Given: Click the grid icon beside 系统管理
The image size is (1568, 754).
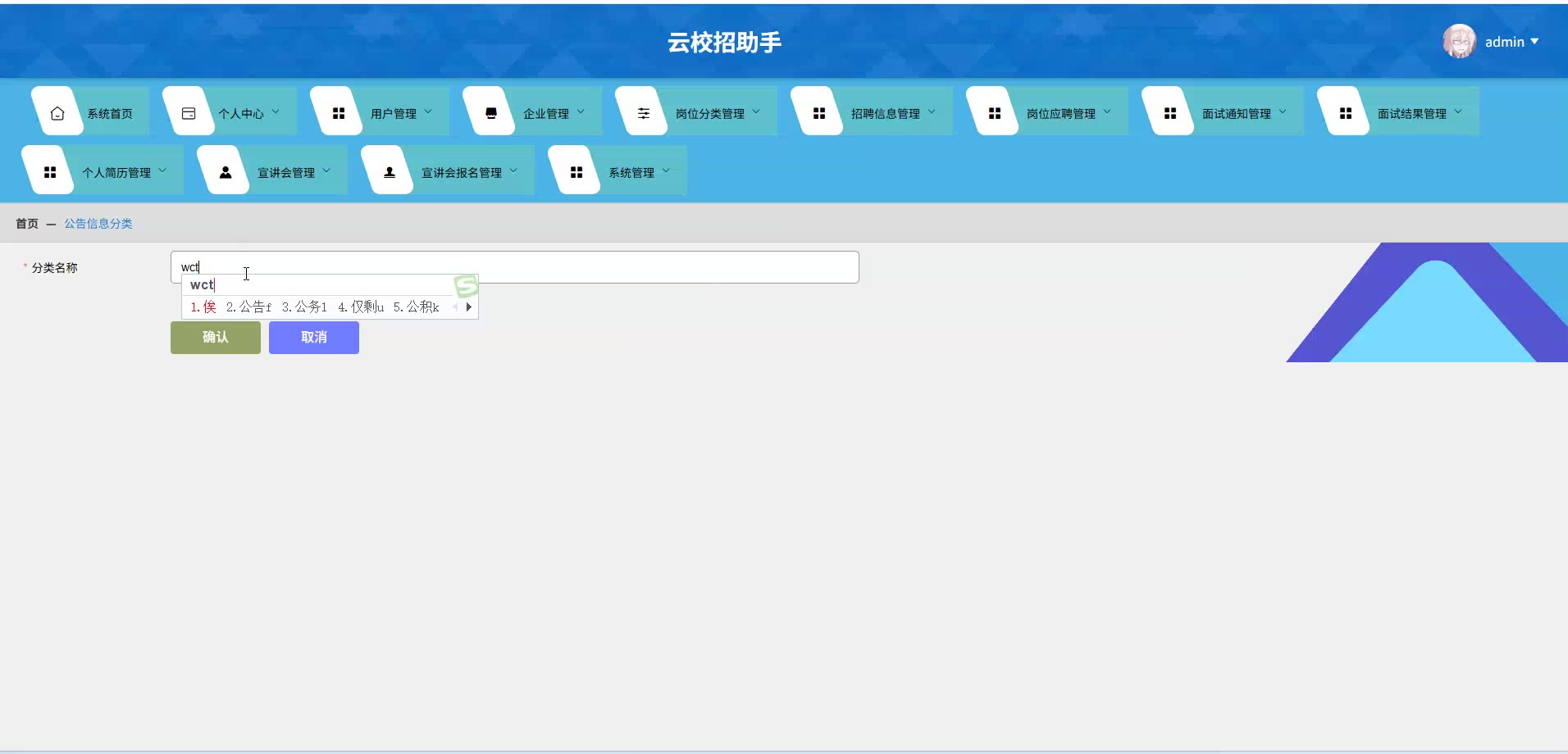Looking at the screenshot, I should (x=577, y=172).
